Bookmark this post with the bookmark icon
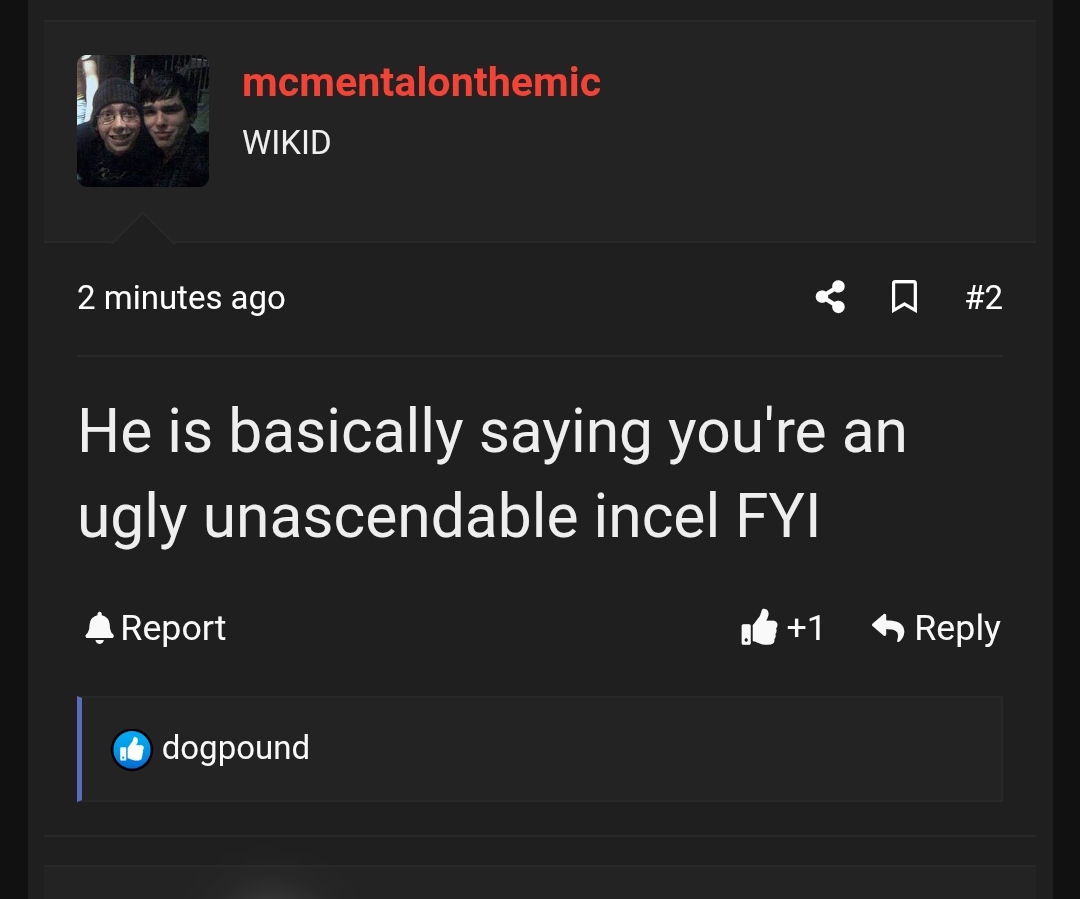The image size is (1080, 899). coord(904,297)
